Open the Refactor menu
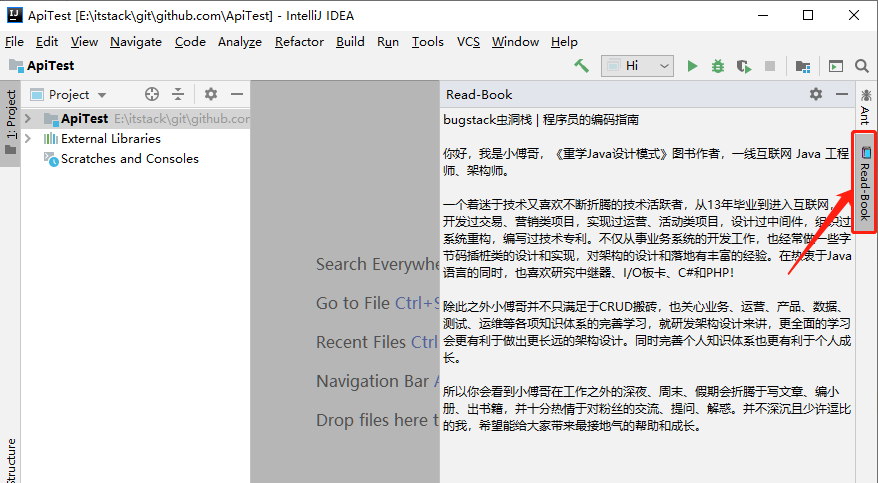Screen dimensions: 878x483 [x=299, y=41]
